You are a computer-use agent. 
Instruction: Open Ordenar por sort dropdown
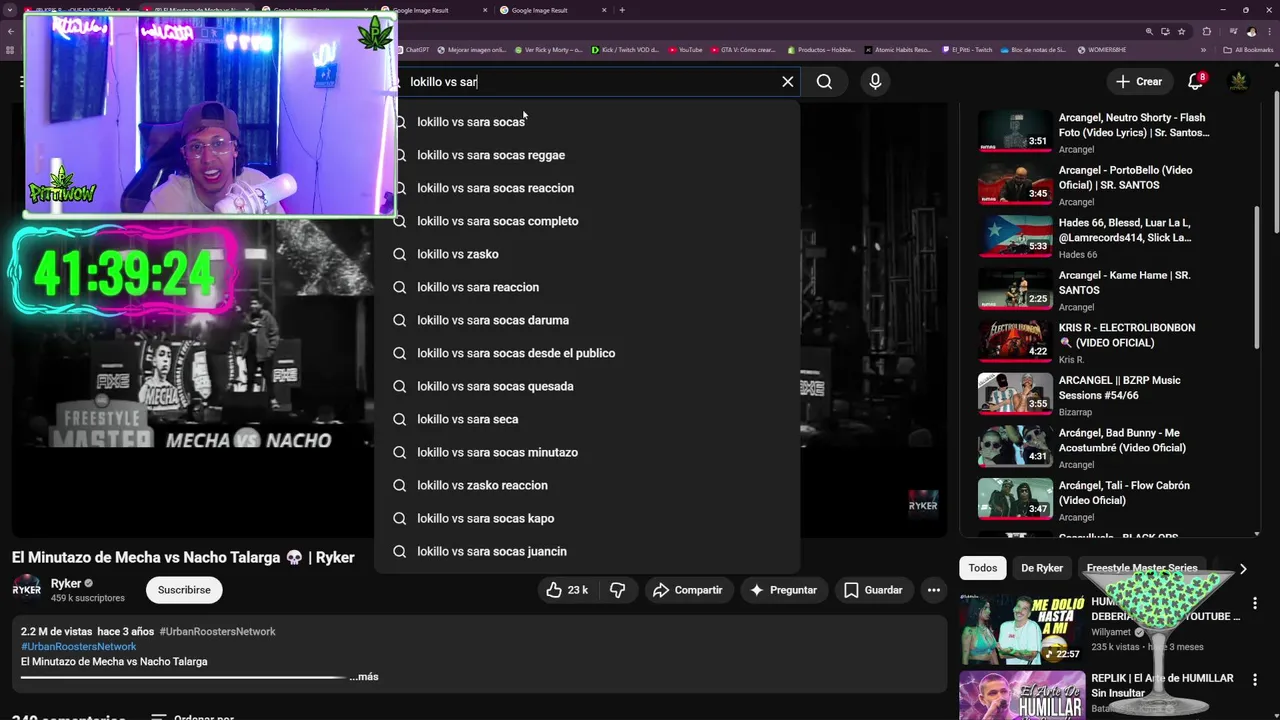tap(192, 717)
